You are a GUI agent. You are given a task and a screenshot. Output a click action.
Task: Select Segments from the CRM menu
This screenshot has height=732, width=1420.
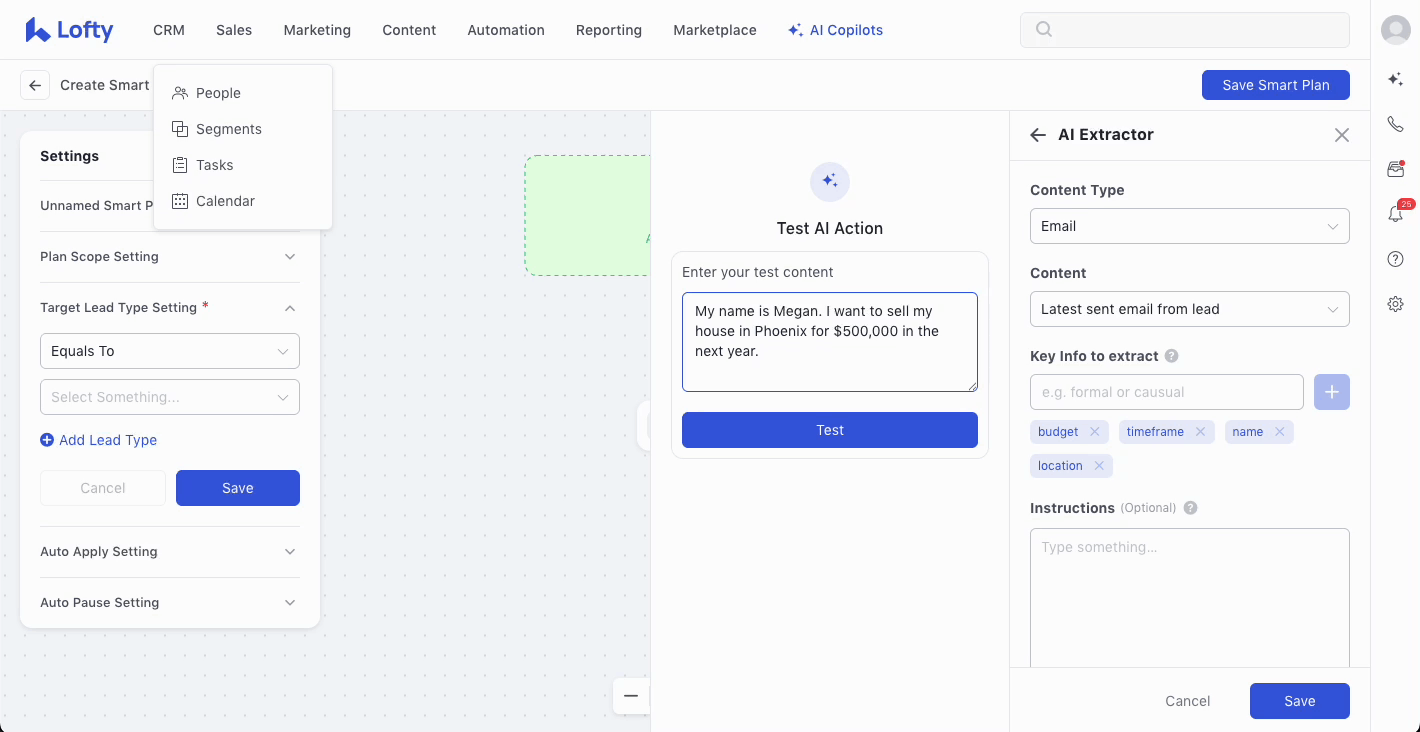pos(228,129)
